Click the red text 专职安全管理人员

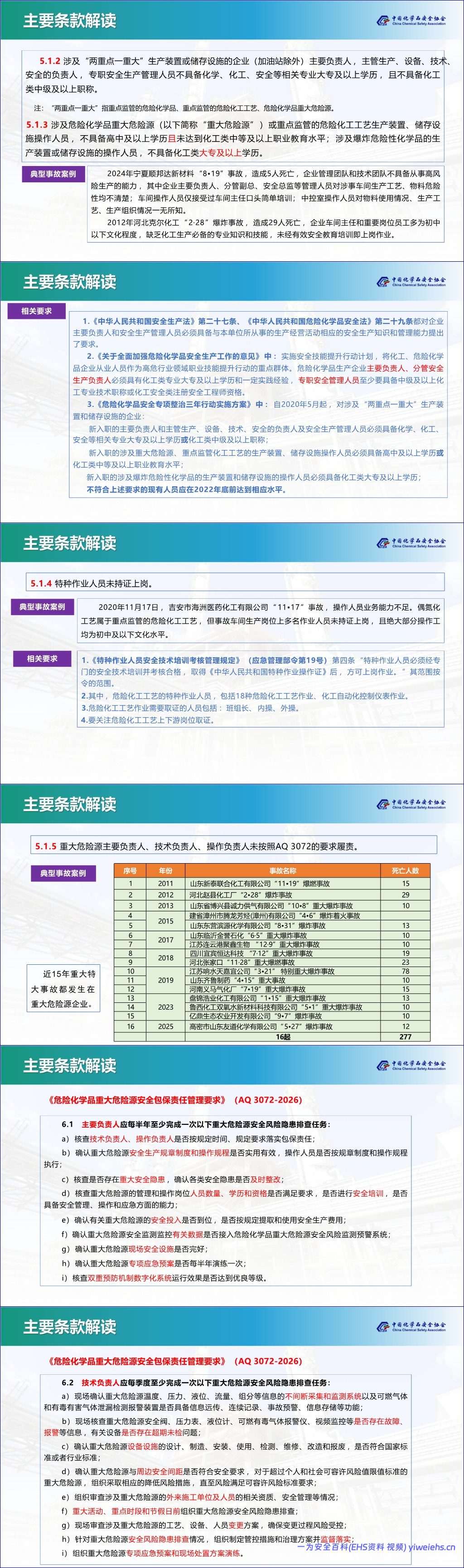coord(329,380)
